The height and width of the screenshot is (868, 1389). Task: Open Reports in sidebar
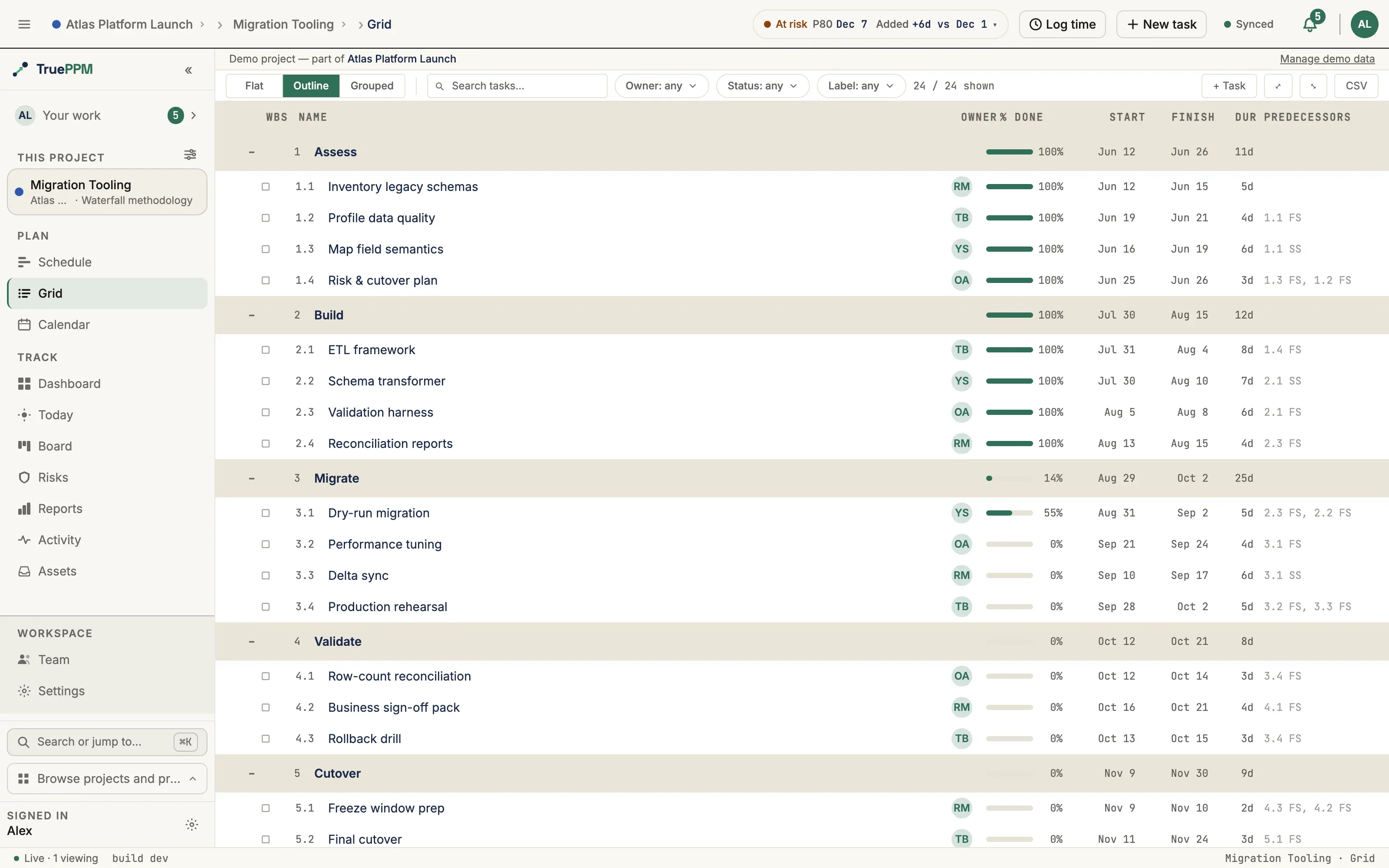pyautogui.click(x=107, y=509)
